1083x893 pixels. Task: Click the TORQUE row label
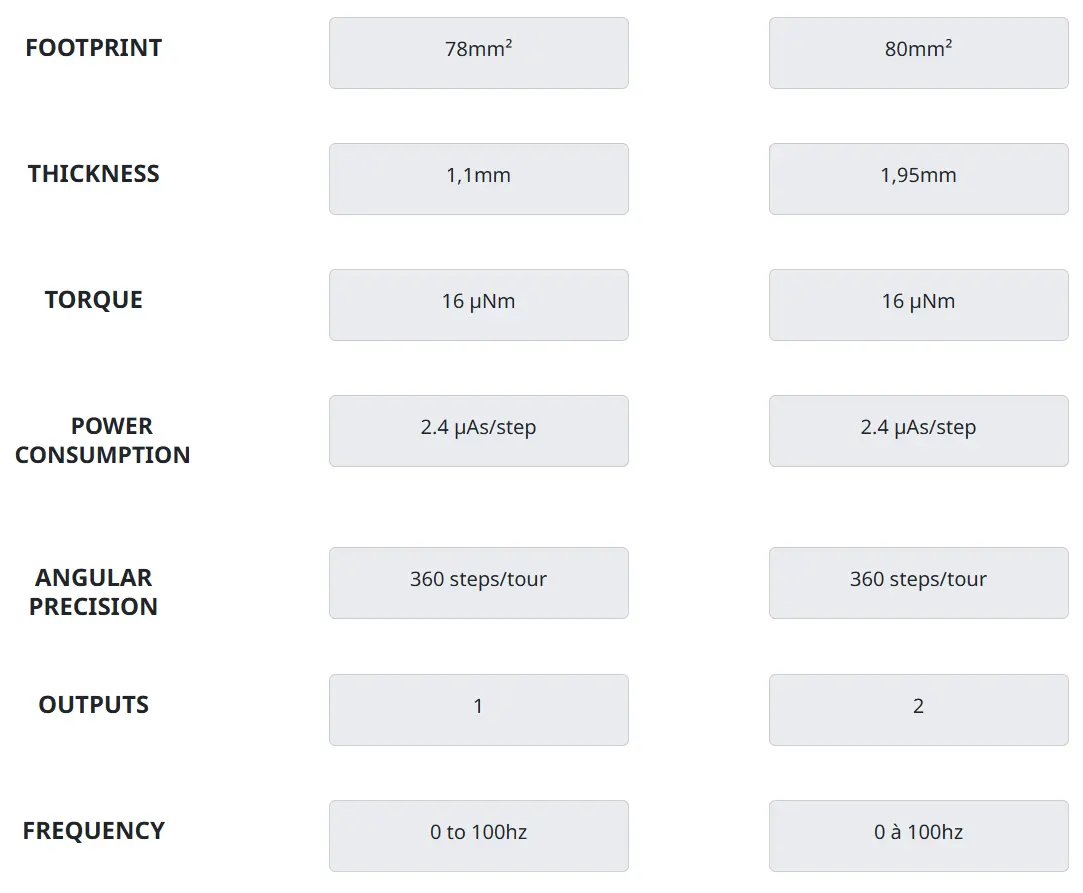click(93, 300)
